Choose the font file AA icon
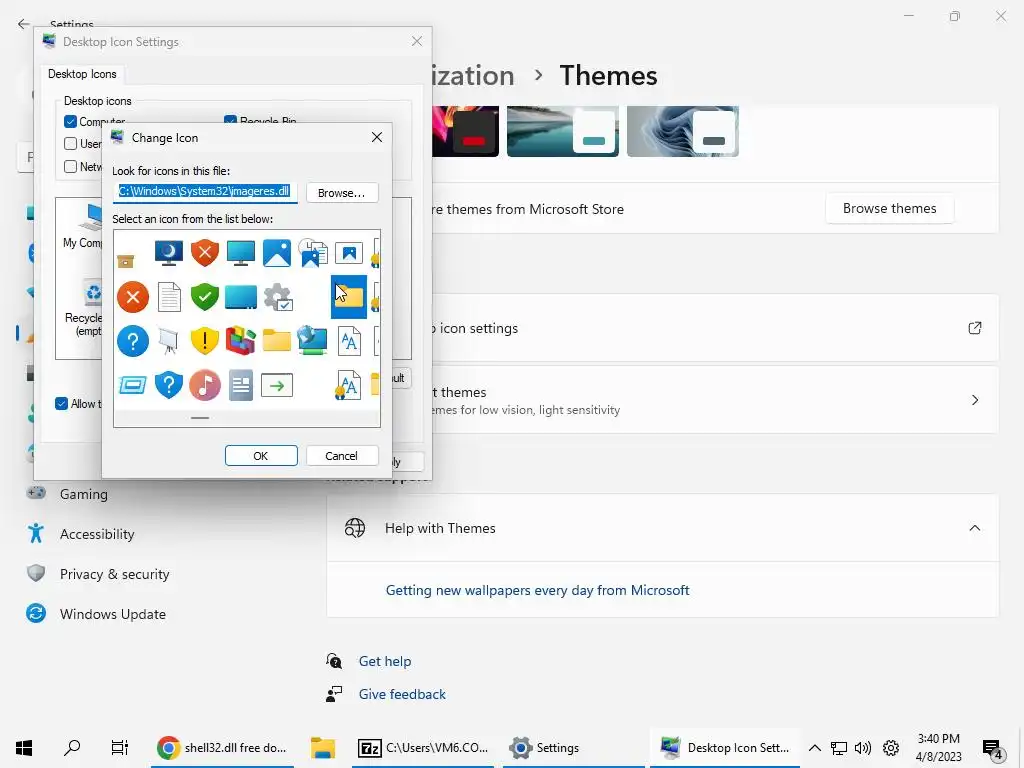This screenshot has height=768, width=1024. [x=349, y=341]
